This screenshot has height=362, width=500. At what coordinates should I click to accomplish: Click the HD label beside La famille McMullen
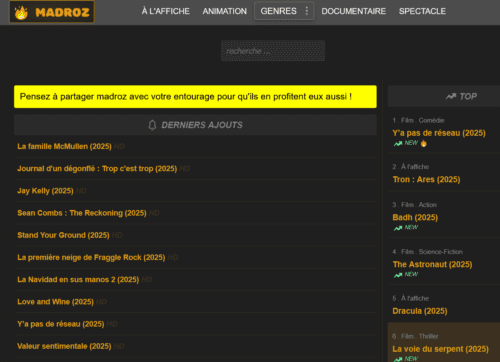119,146
